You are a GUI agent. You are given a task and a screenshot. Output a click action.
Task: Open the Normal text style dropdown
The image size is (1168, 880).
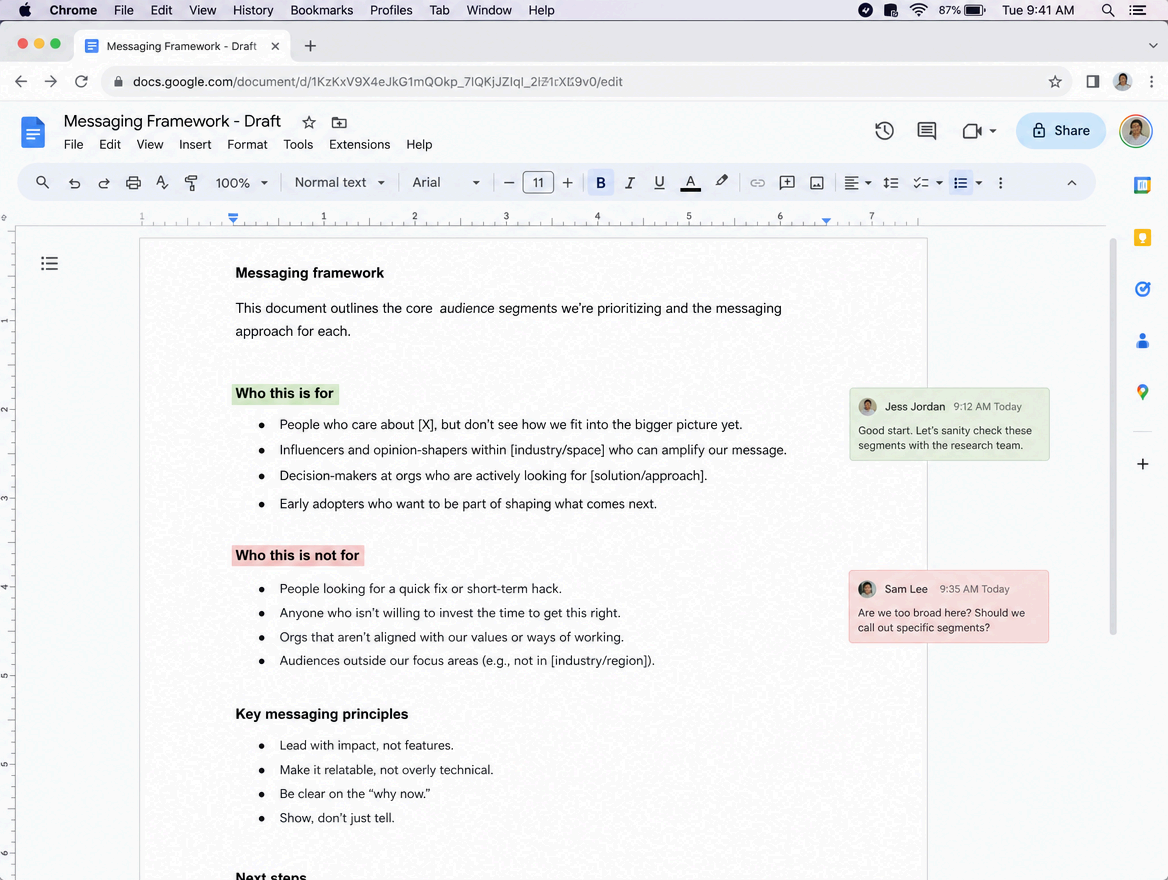[340, 183]
